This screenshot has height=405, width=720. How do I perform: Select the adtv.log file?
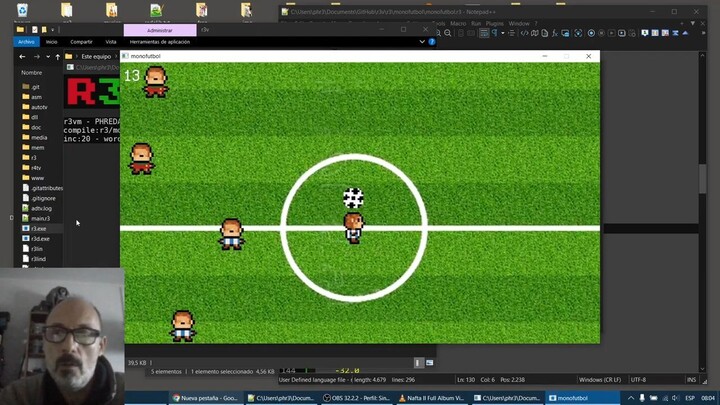coord(37,208)
